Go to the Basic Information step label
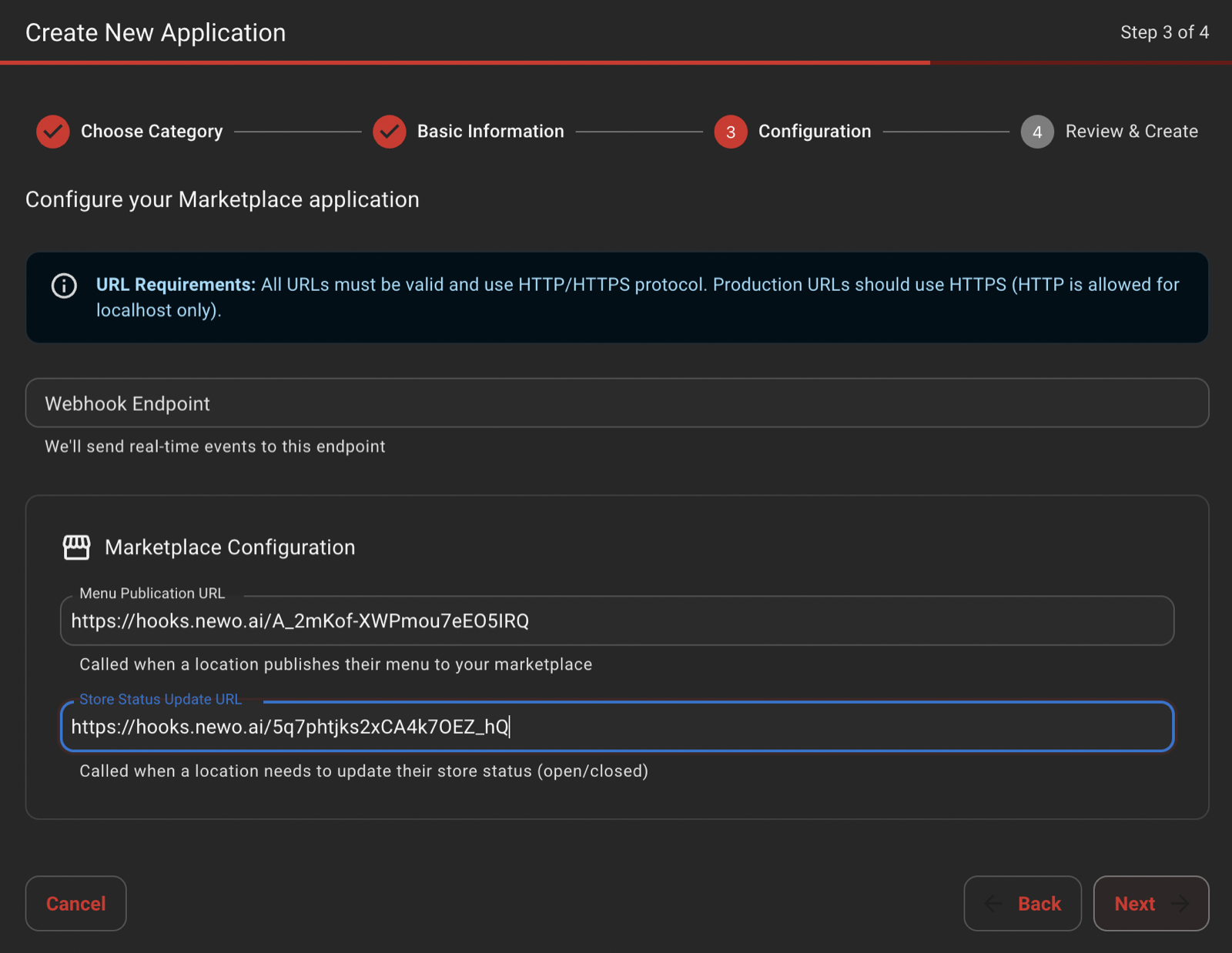1232x953 pixels. click(x=490, y=132)
